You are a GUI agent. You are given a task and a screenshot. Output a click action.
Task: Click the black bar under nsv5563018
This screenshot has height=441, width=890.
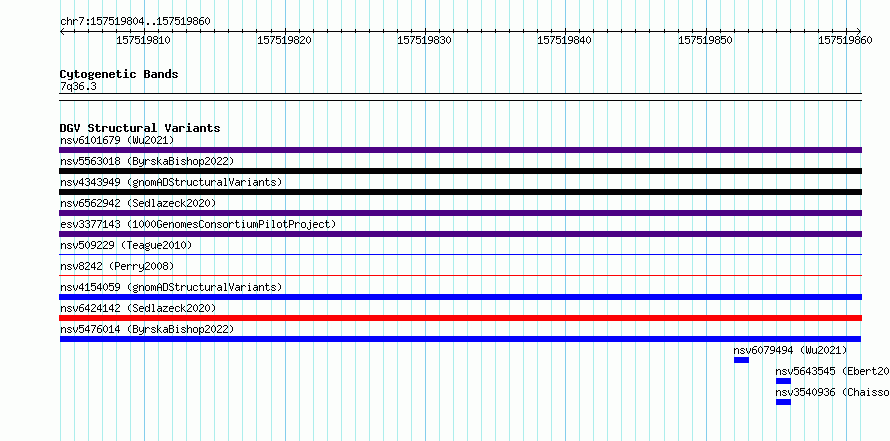[x=460, y=171]
